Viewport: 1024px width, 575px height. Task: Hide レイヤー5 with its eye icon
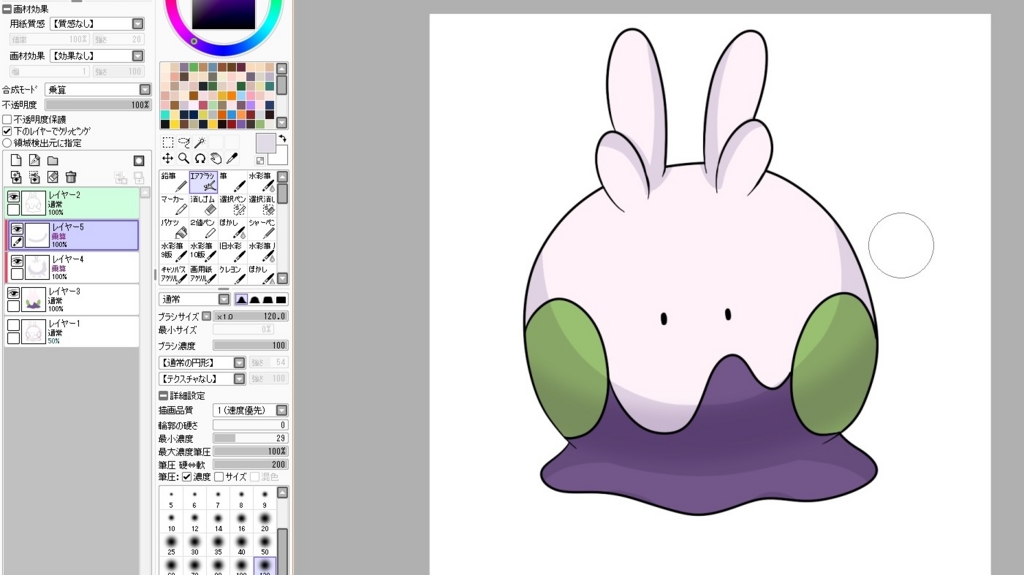click(x=17, y=229)
